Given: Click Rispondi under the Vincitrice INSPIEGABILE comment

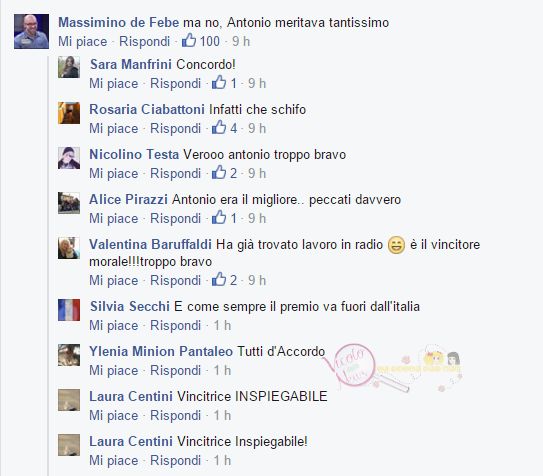Looking at the screenshot, I should pos(175,415).
